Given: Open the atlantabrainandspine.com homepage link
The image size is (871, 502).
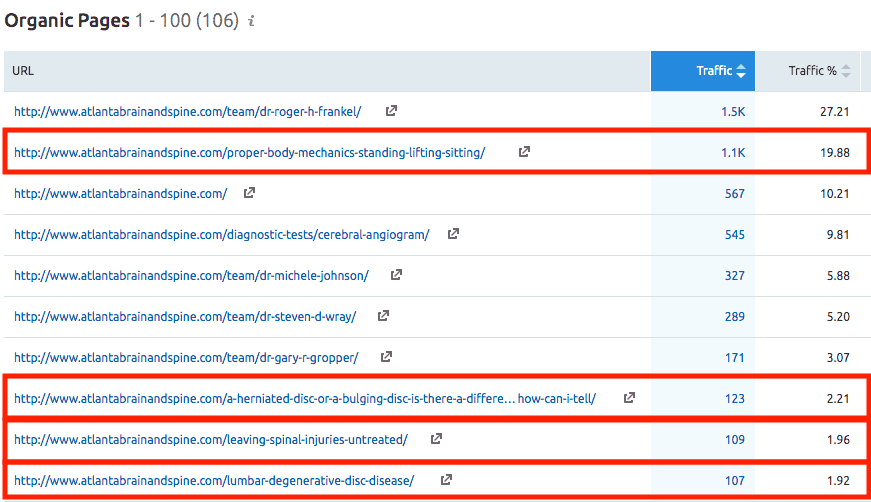Looking at the screenshot, I should pos(121,194).
